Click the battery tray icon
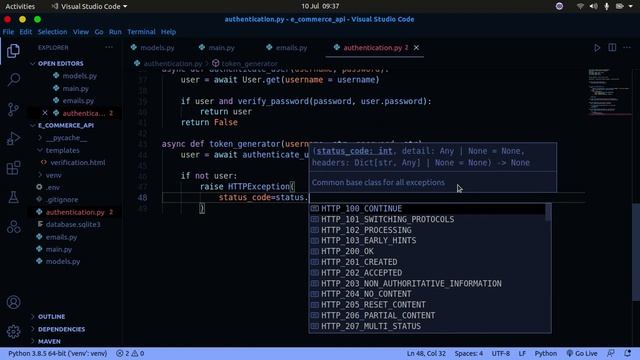Image resolution: width=640 pixels, height=360 pixels. 620,7
